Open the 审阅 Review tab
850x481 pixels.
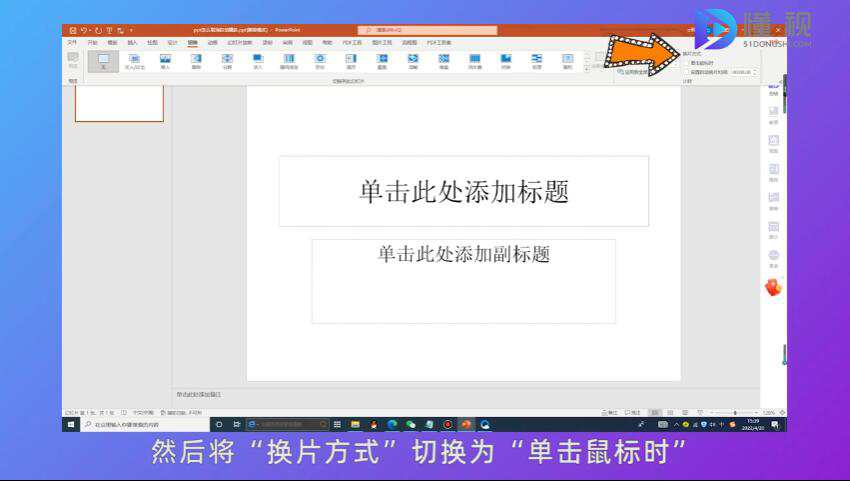pos(287,42)
